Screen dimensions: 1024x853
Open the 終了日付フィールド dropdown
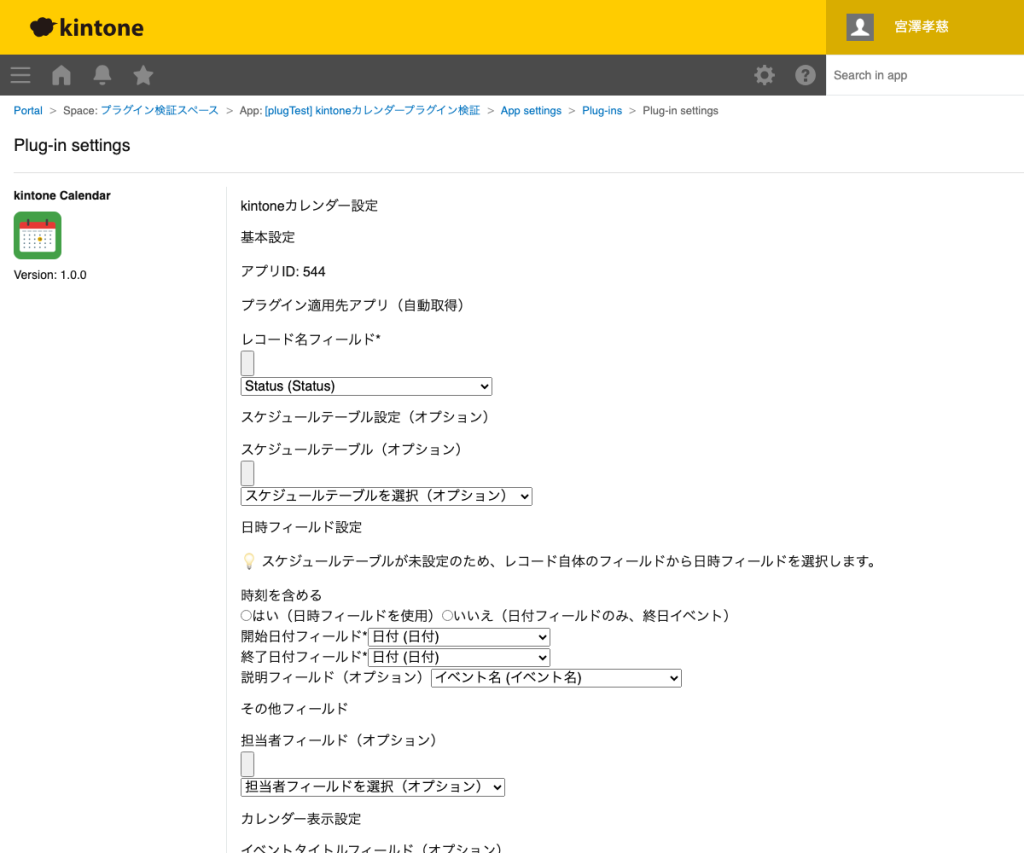(459, 657)
